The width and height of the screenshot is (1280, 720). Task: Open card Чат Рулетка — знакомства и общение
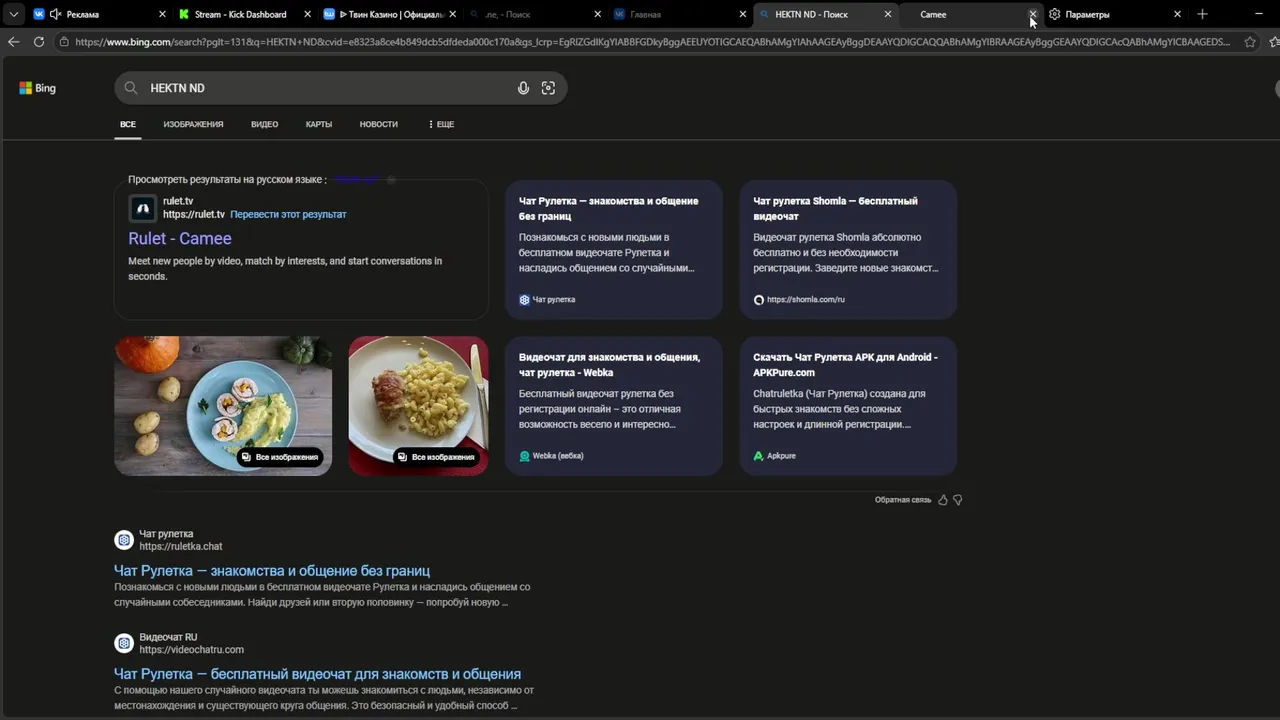(x=613, y=249)
